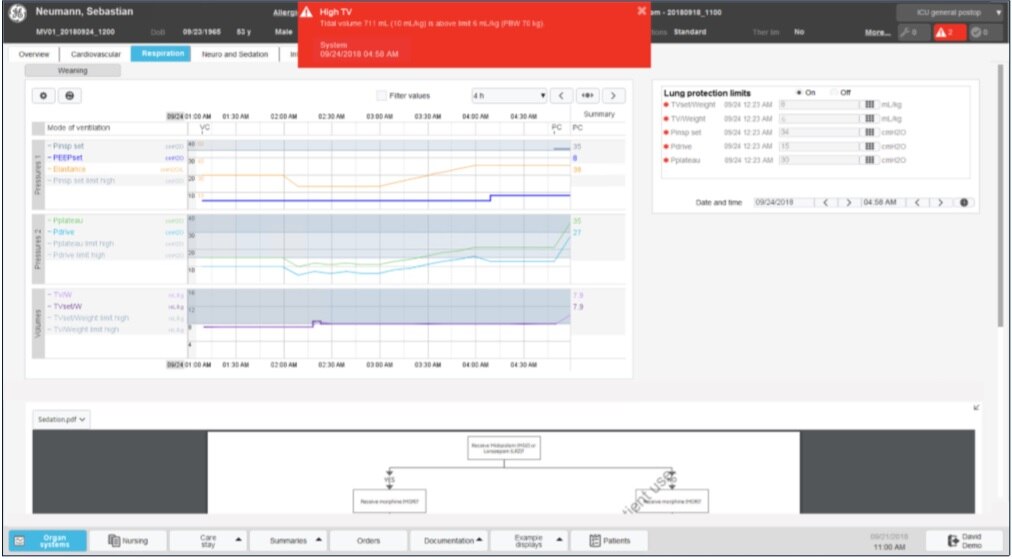Expand the Sedation.pdf document dropdown

coord(61,420)
